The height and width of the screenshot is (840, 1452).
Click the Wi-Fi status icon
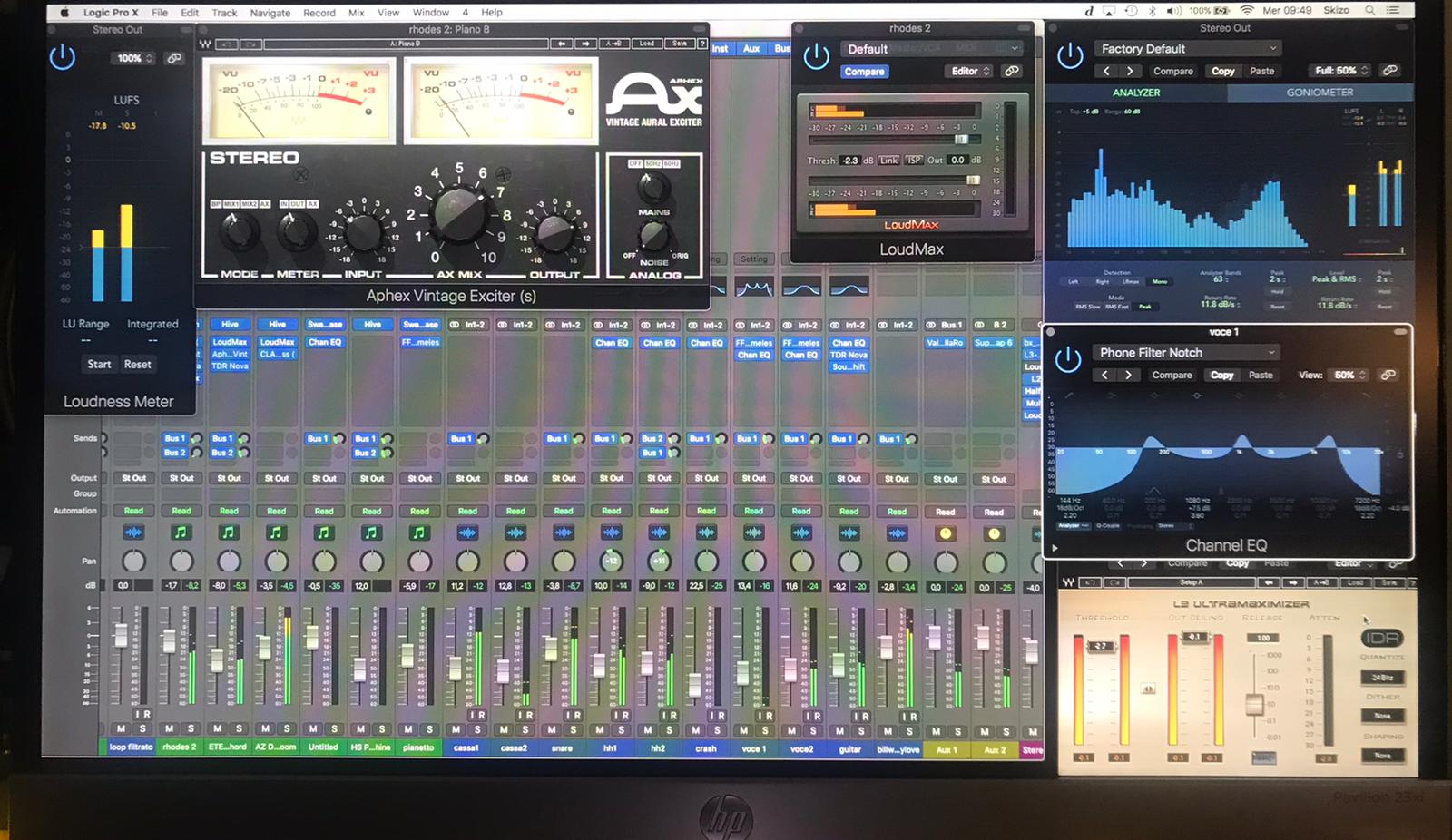(1246, 11)
